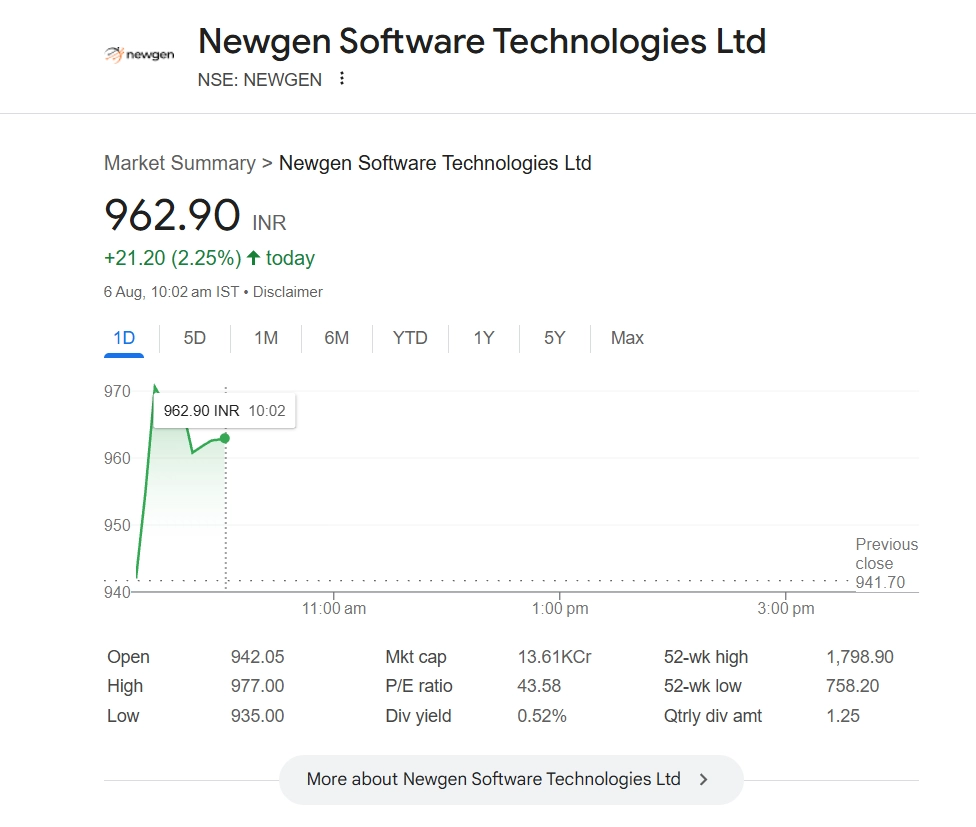
Task: Click the green up arrow indicator
Action: point(254,258)
